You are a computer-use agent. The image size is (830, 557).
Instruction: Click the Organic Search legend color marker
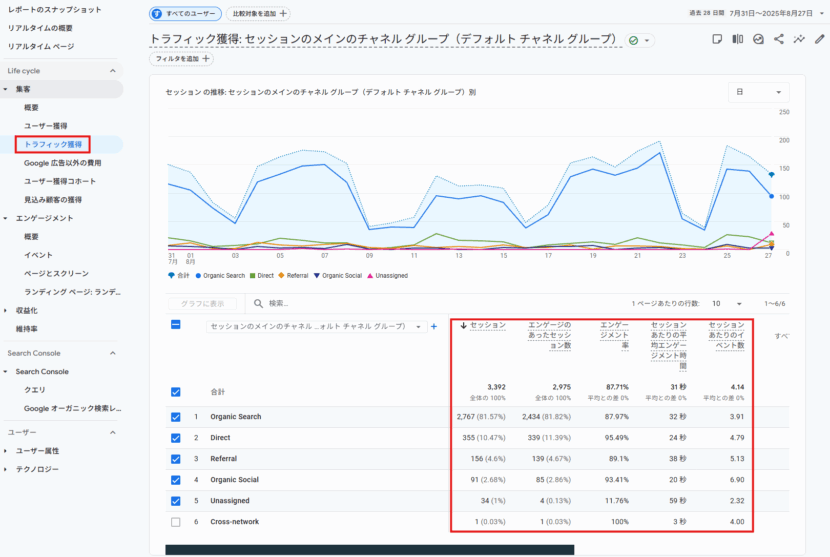199,275
